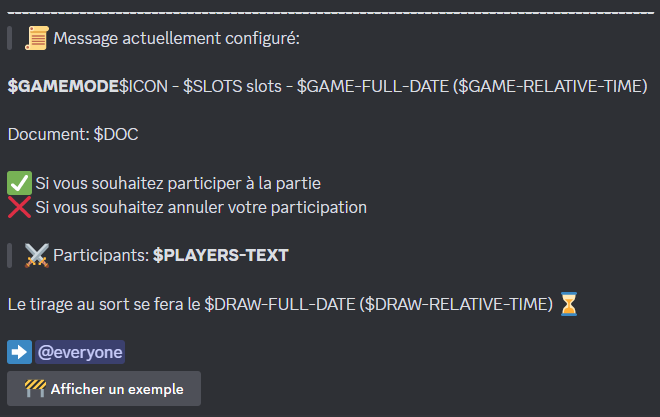Screen dimensions: 660x417
Task: Open the Afficher un exemple button
Action: pyautogui.click(x=104, y=388)
